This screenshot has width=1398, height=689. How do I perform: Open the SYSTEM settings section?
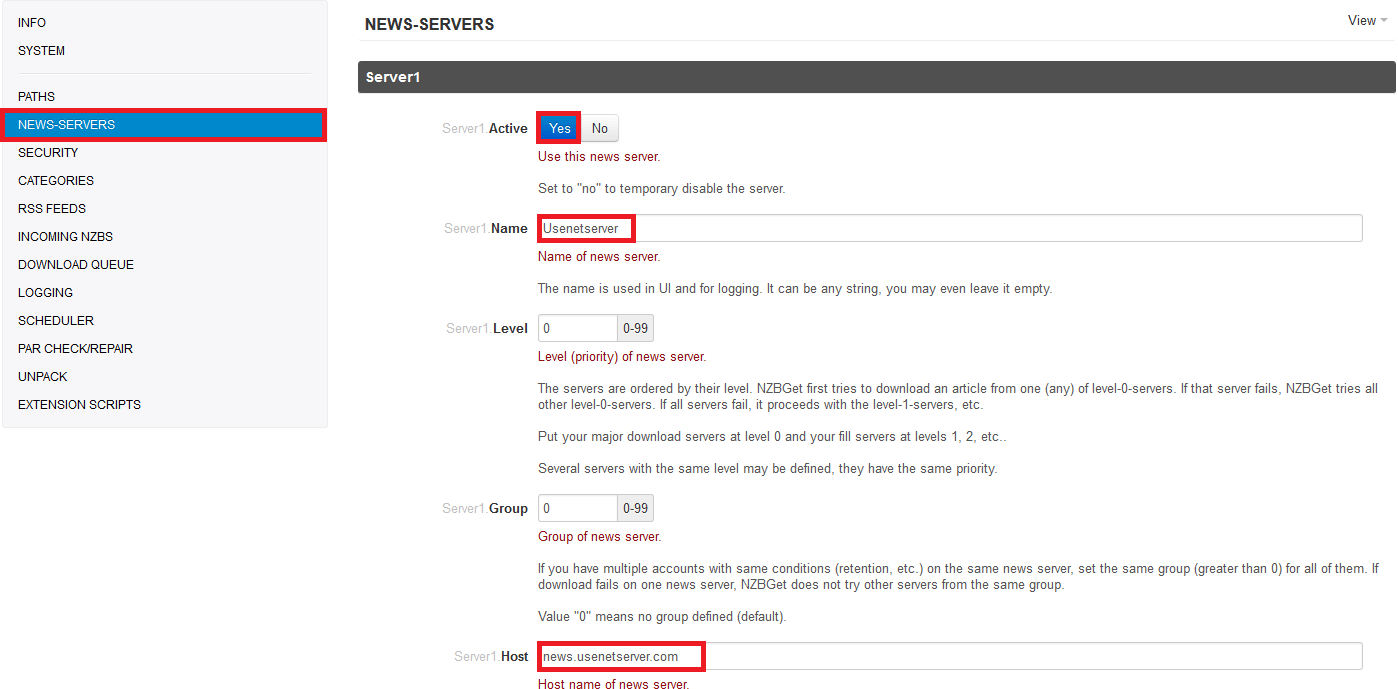(41, 51)
